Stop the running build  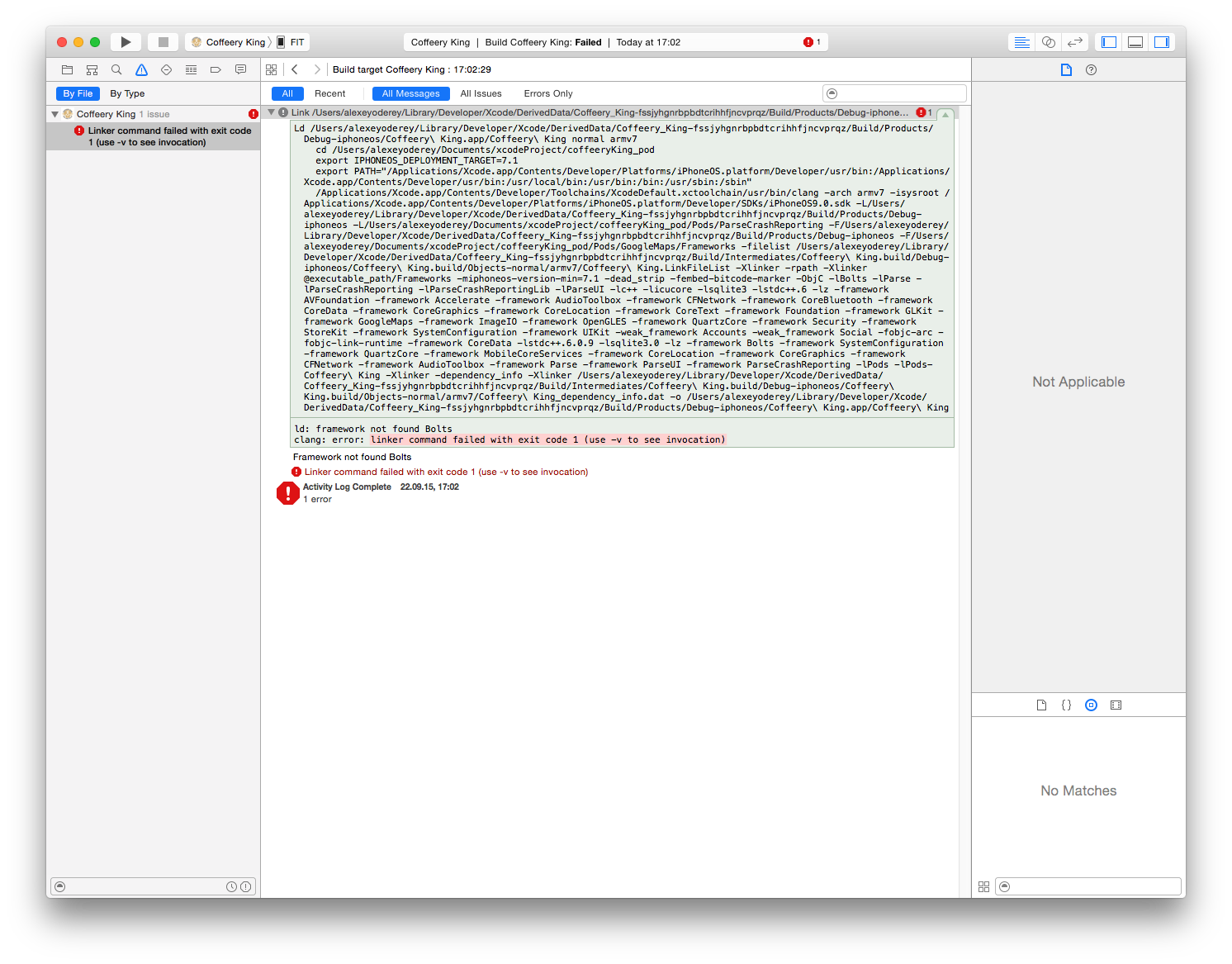(x=163, y=42)
